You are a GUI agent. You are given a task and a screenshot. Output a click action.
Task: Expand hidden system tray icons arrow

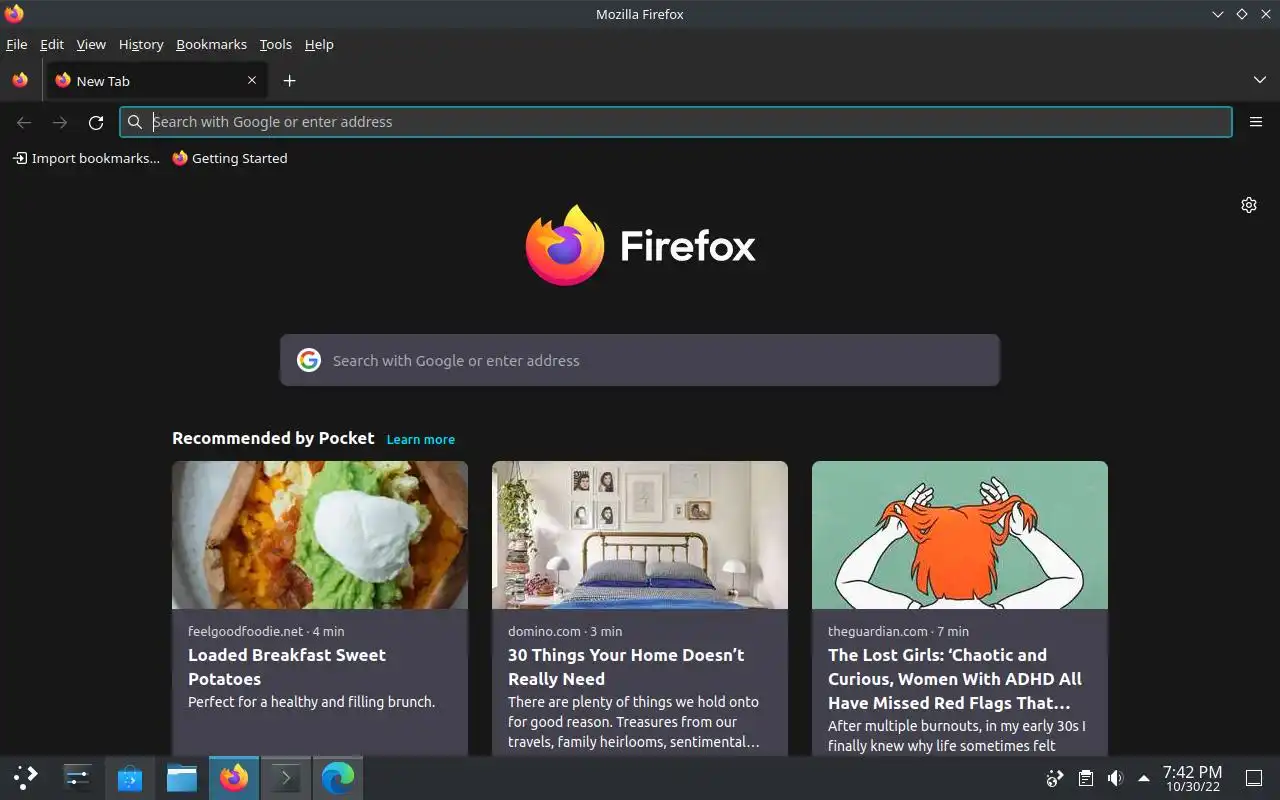coord(1144,778)
